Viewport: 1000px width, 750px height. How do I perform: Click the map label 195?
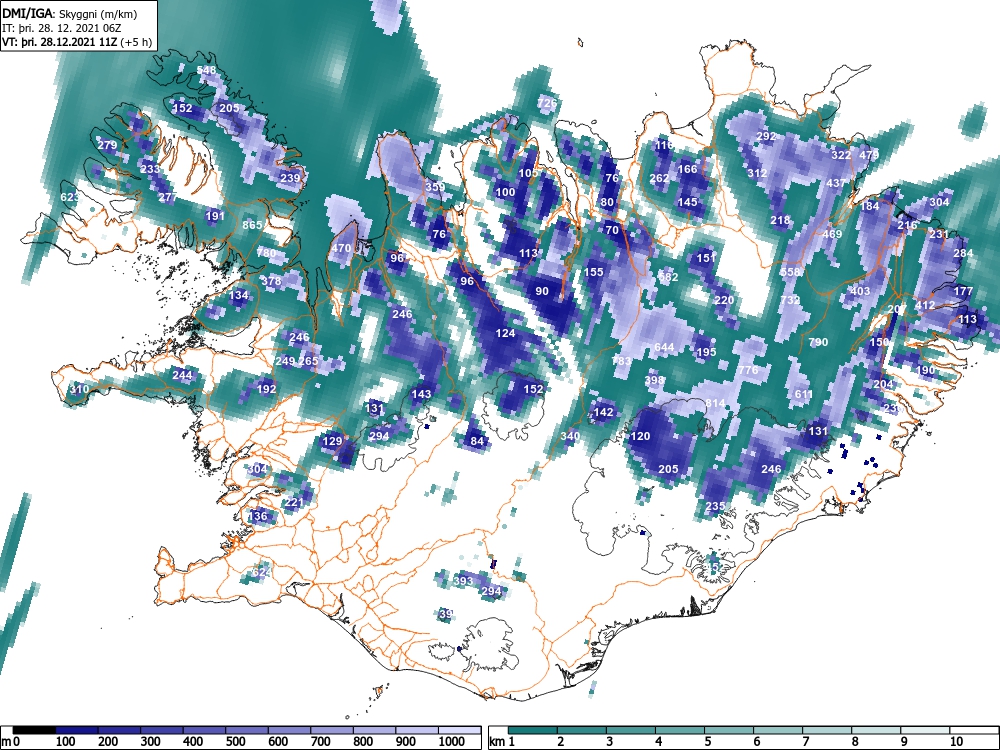(706, 352)
